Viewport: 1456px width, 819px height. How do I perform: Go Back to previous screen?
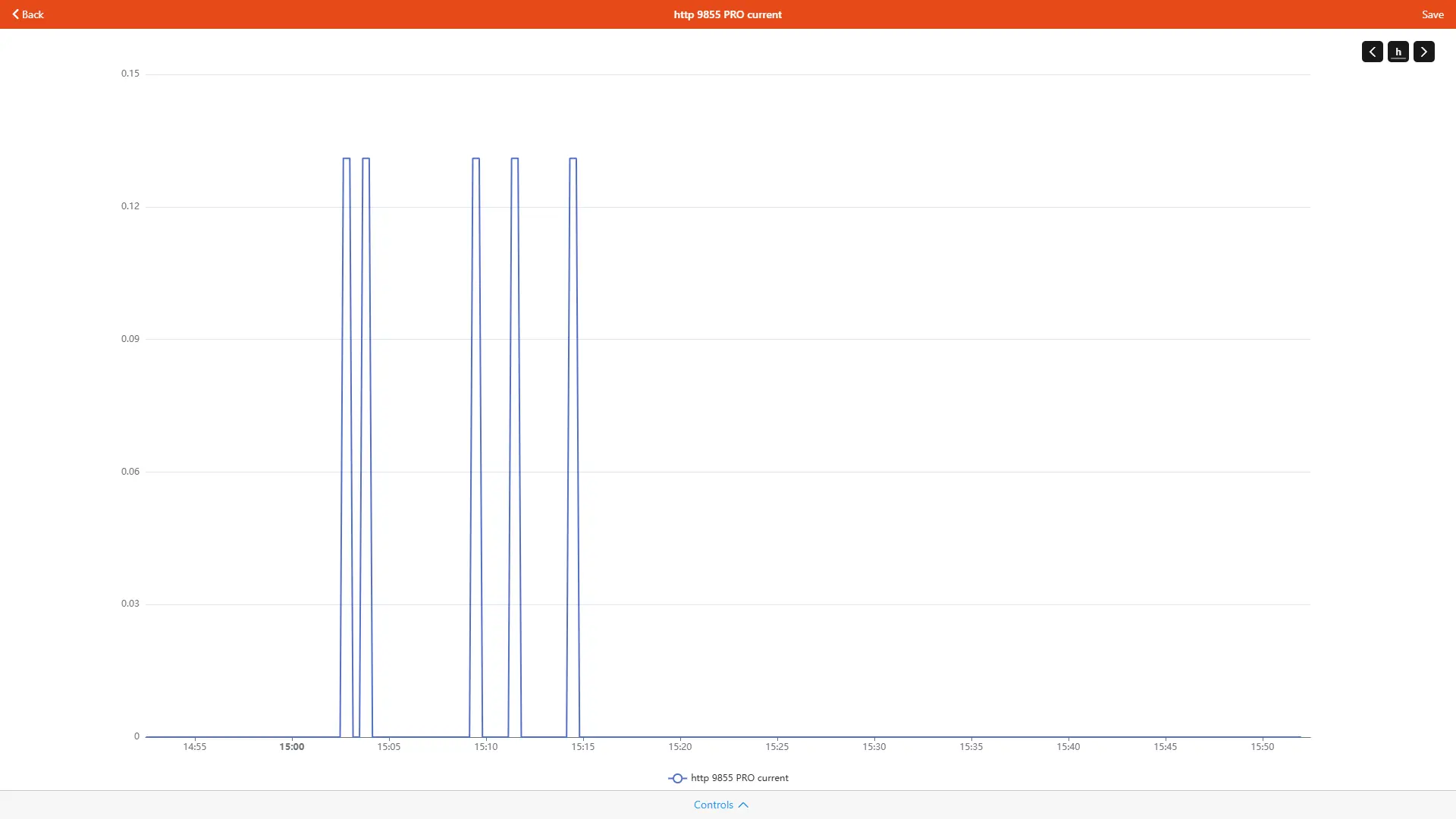[x=32, y=14]
